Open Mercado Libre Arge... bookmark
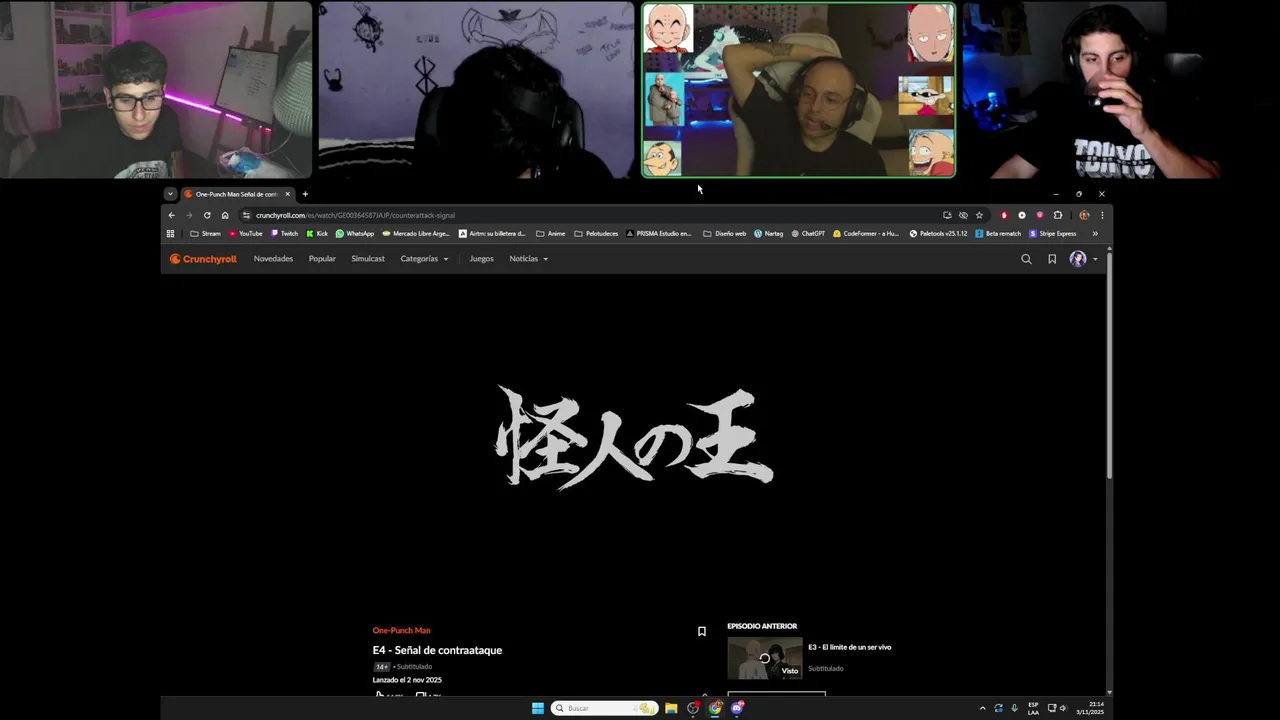 pyautogui.click(x=416, y=234)
